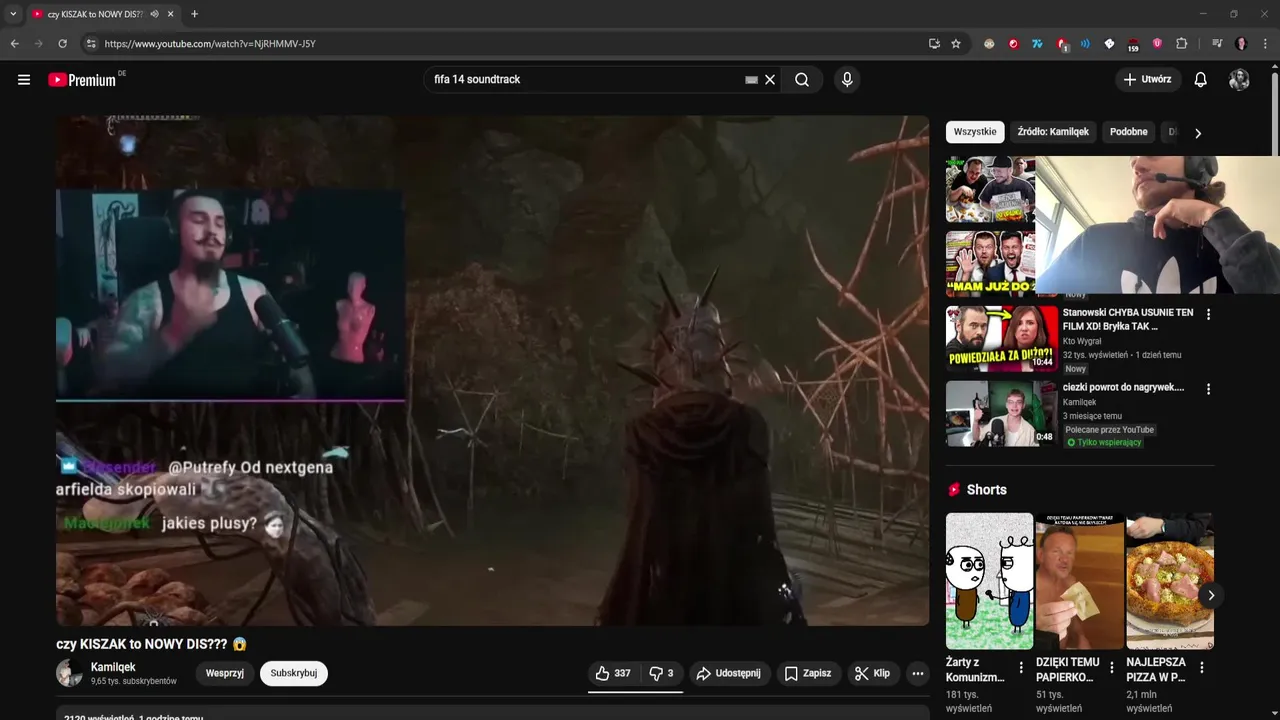Go back in browser history
This screenshot has height=720, width=1280.
(x=15, y=44)
